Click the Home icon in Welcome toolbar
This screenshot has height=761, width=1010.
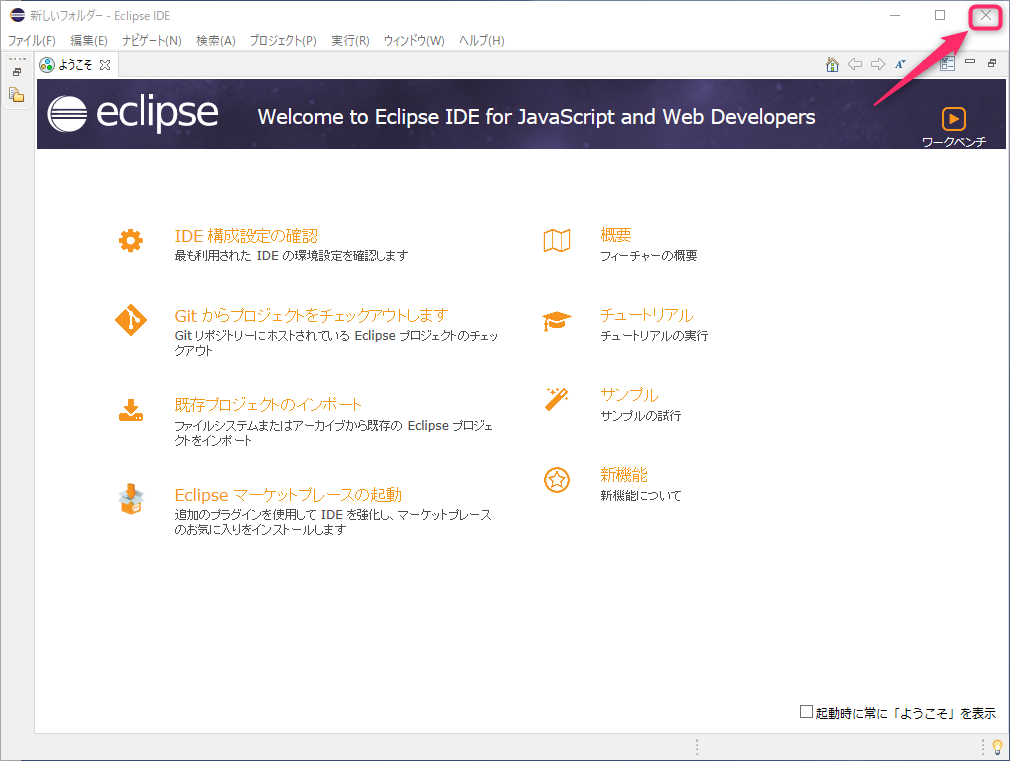point(832,64)
